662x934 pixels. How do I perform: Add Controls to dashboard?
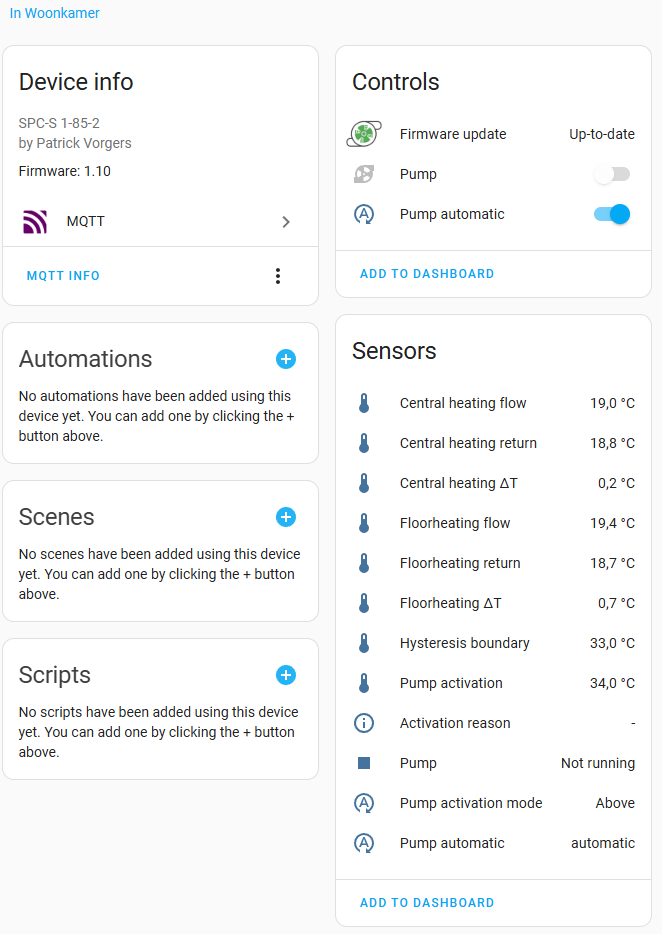pos(427,273)
